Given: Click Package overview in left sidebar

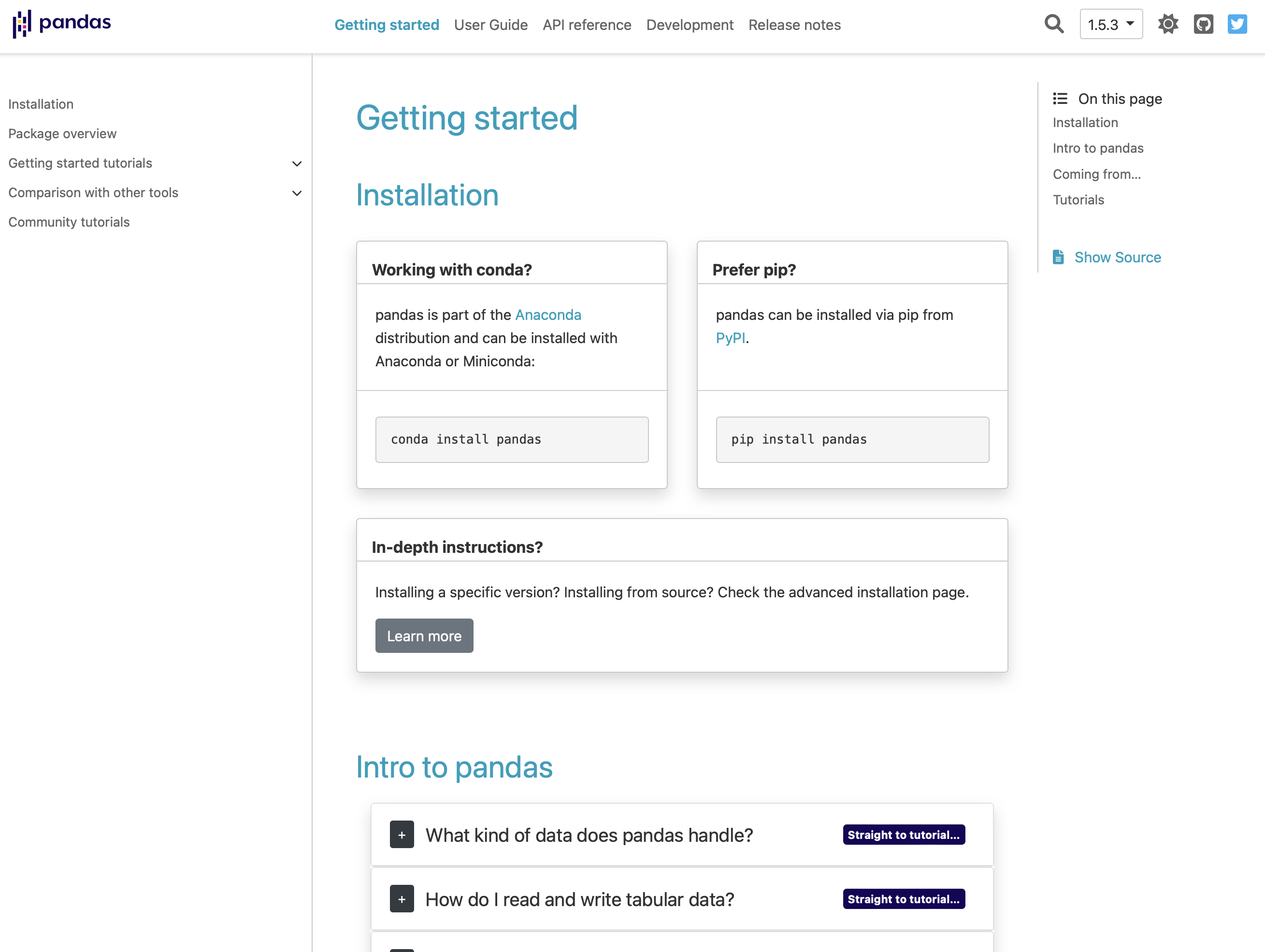Looking at the screenshot, I should point(62,133).
